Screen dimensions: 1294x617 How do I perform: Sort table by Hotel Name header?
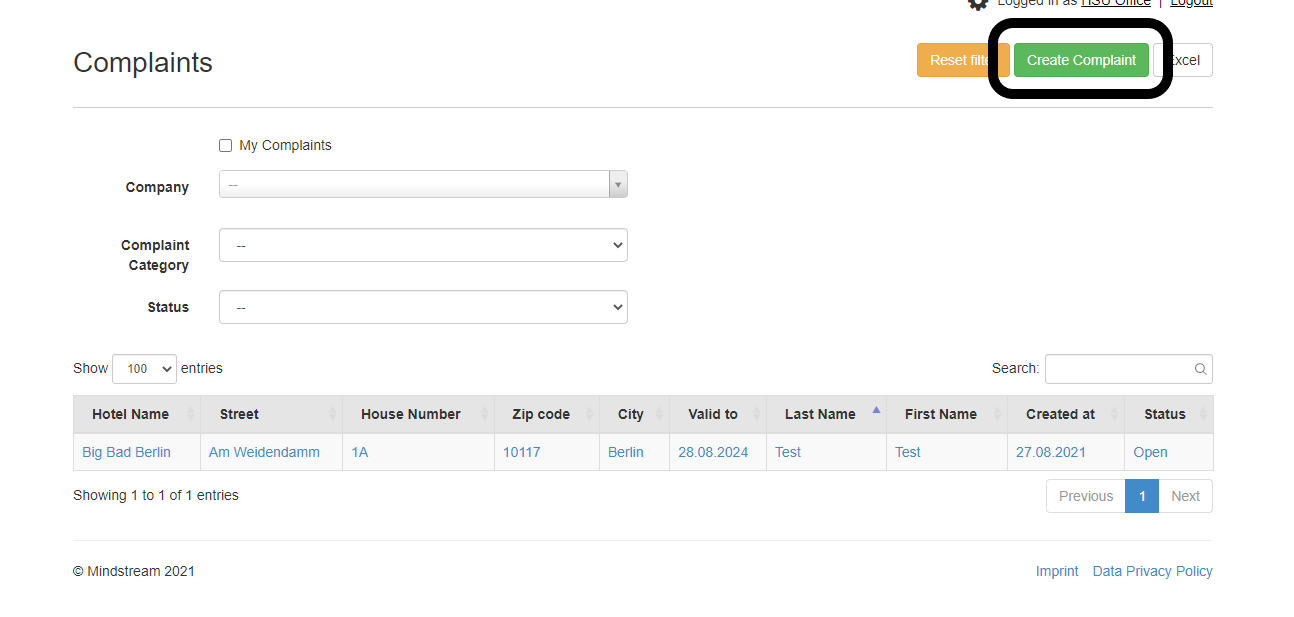click(x=130, y=414)
